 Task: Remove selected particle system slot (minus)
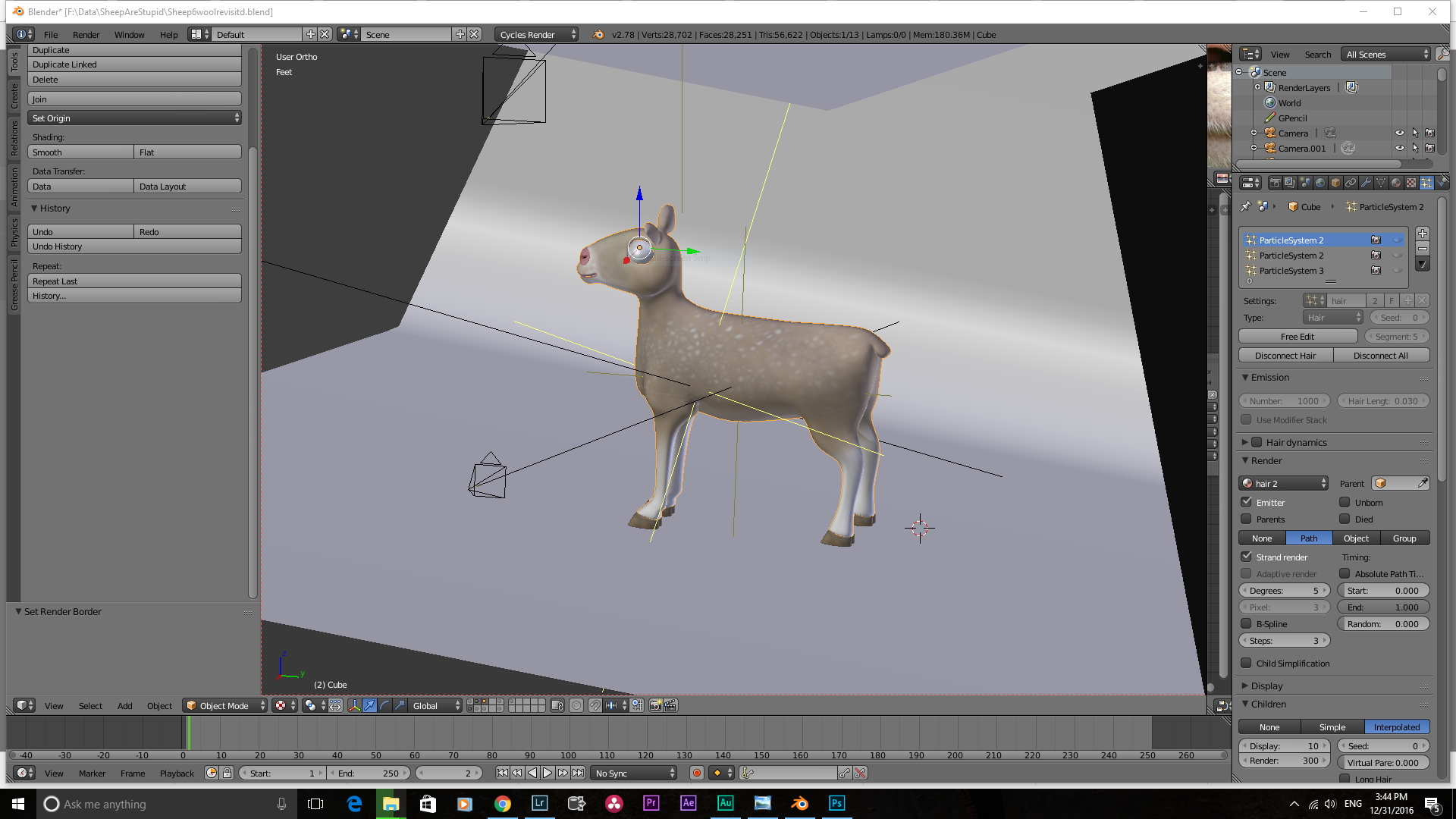[1423, 249]
